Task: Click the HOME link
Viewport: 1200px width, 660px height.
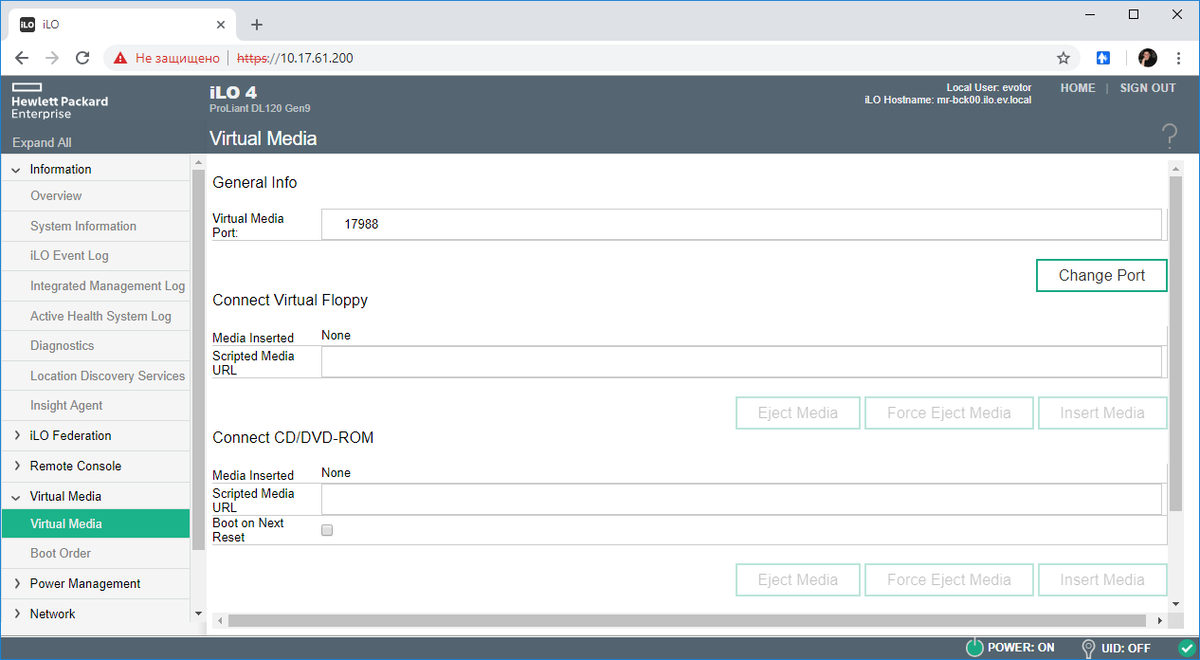Action: tap(1077, 88)
